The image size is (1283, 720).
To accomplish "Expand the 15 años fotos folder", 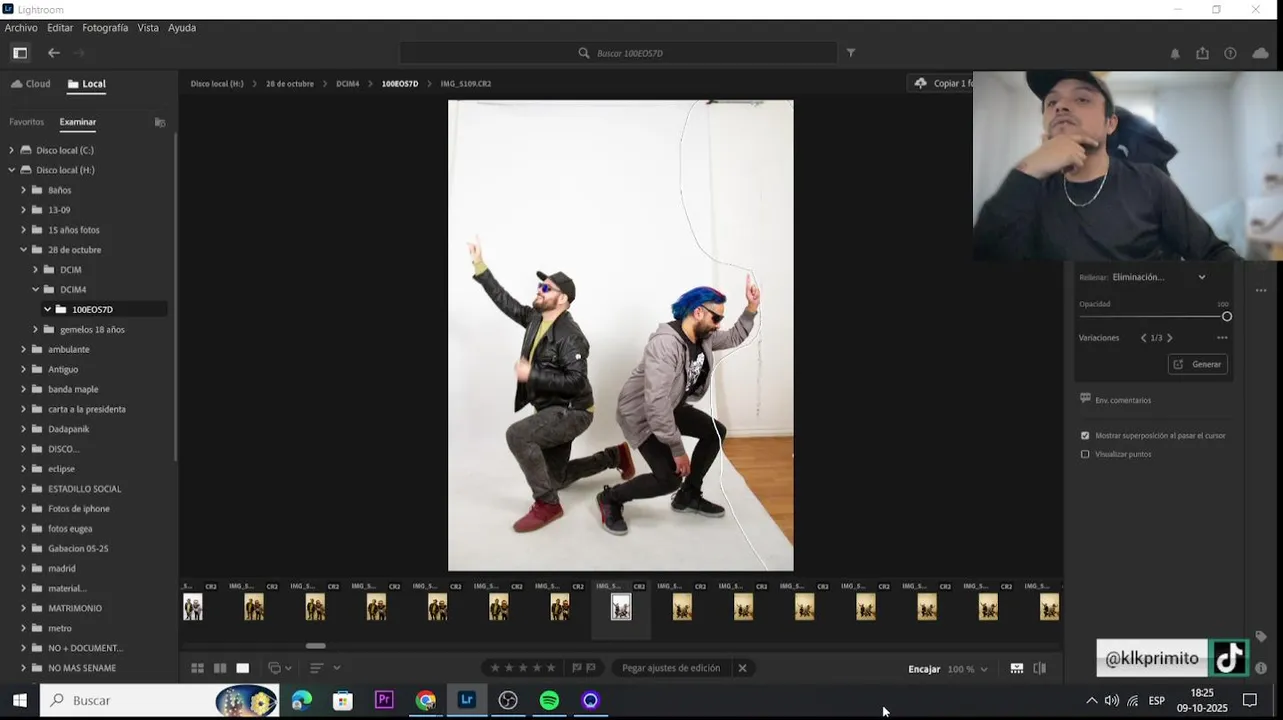I will tap(24, 230).
